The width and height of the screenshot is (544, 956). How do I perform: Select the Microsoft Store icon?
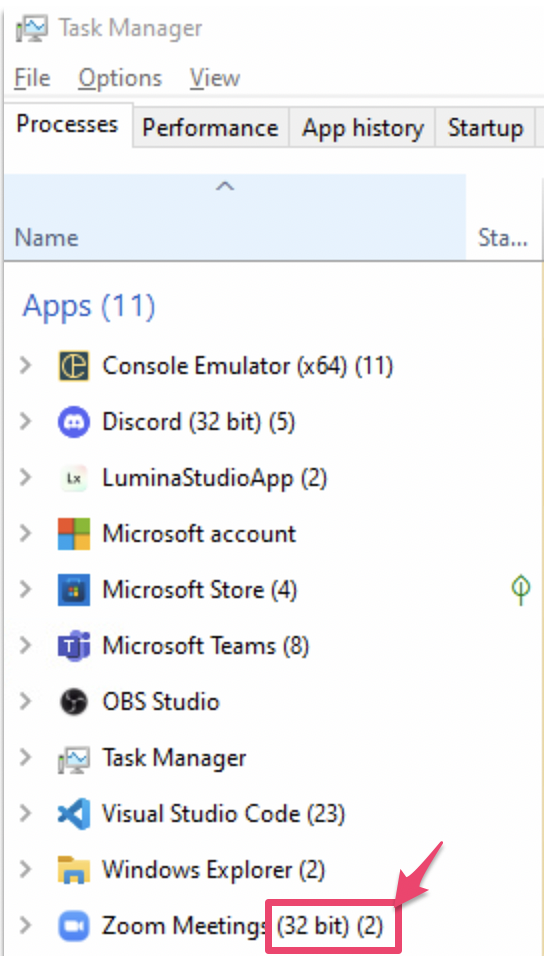click(x=74, y=590)
